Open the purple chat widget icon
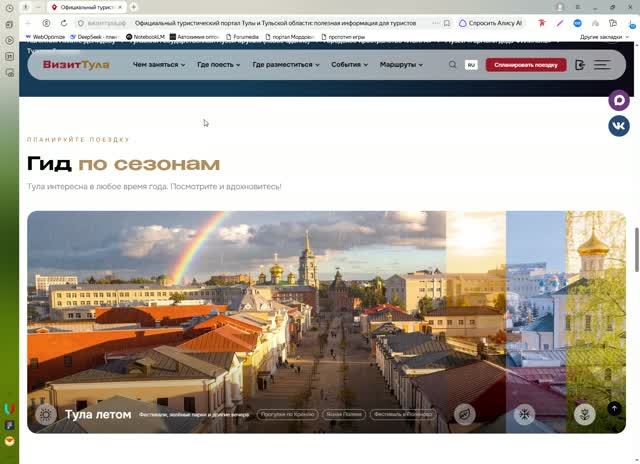The width and height of the screenshot is (640, 464). coord(619,100)
